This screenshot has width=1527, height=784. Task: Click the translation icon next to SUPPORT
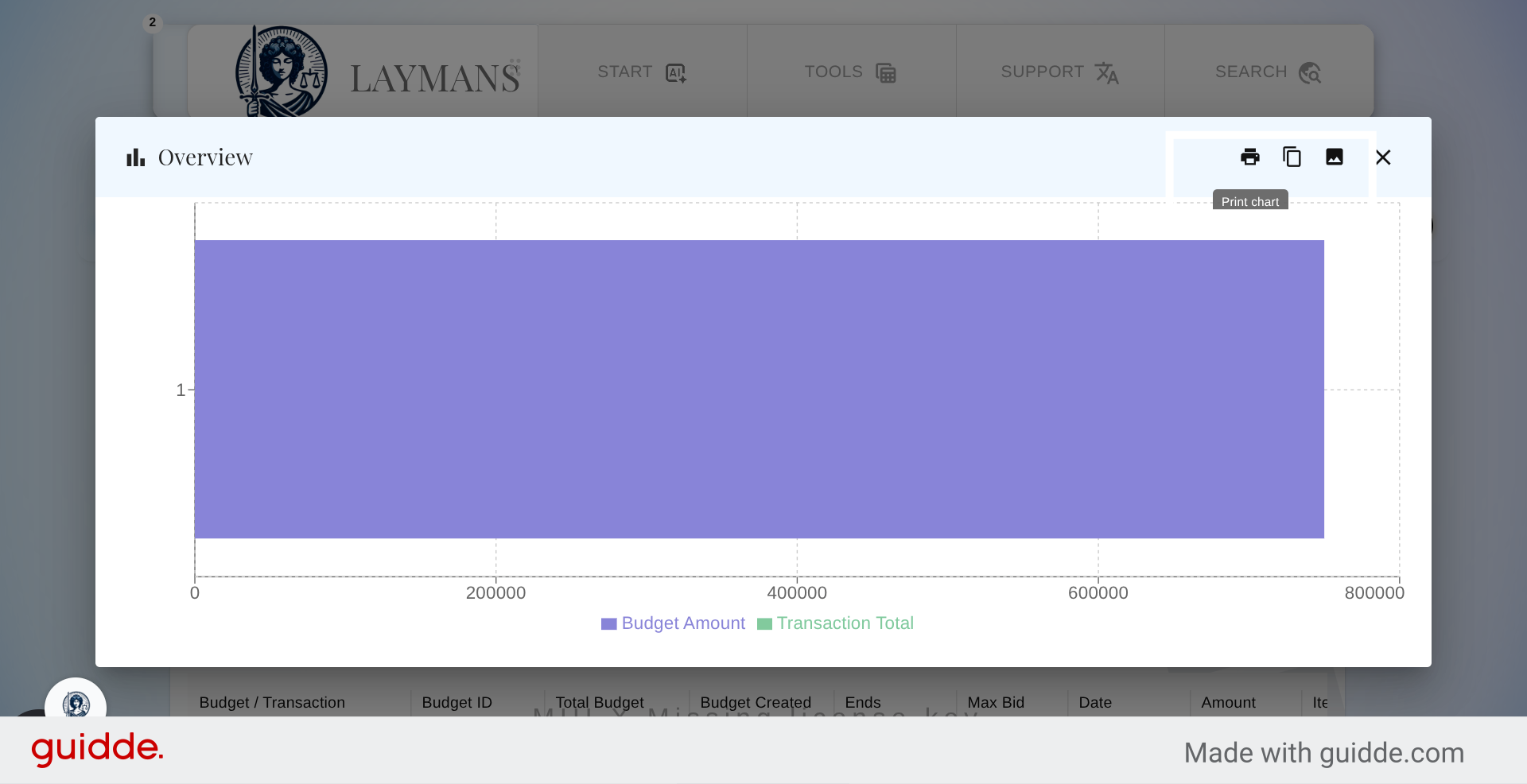(1108, 74)
